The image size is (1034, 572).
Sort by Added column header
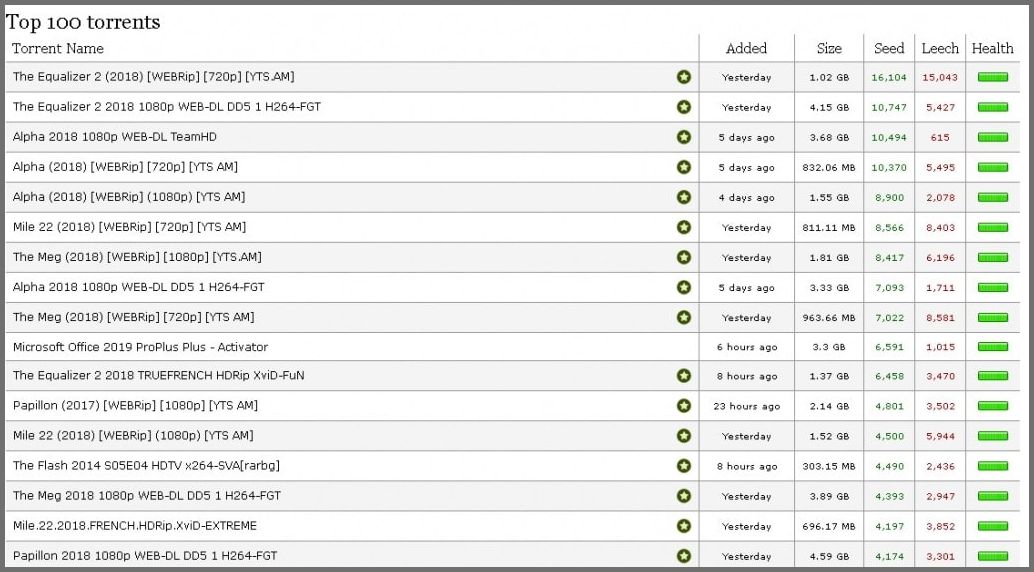point(746,48)
